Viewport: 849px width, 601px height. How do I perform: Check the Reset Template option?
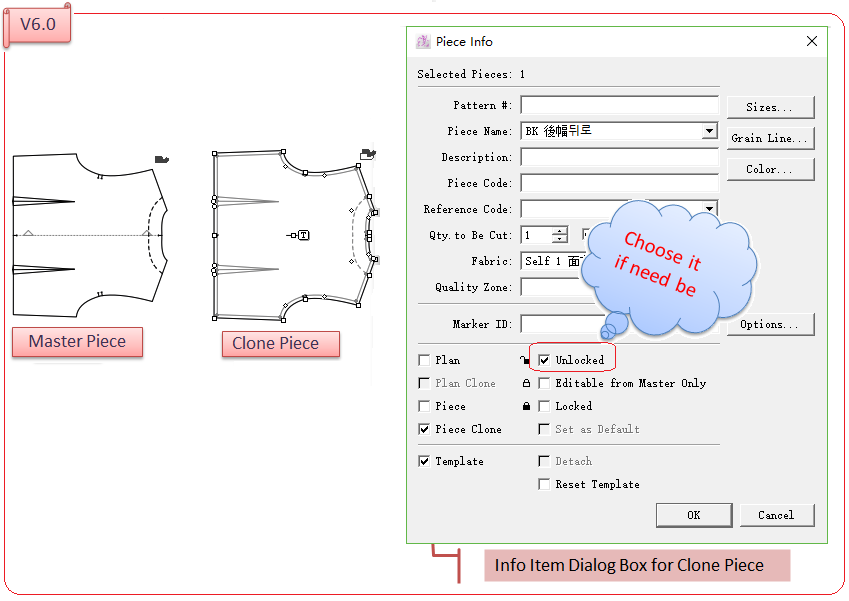[544, 484]
